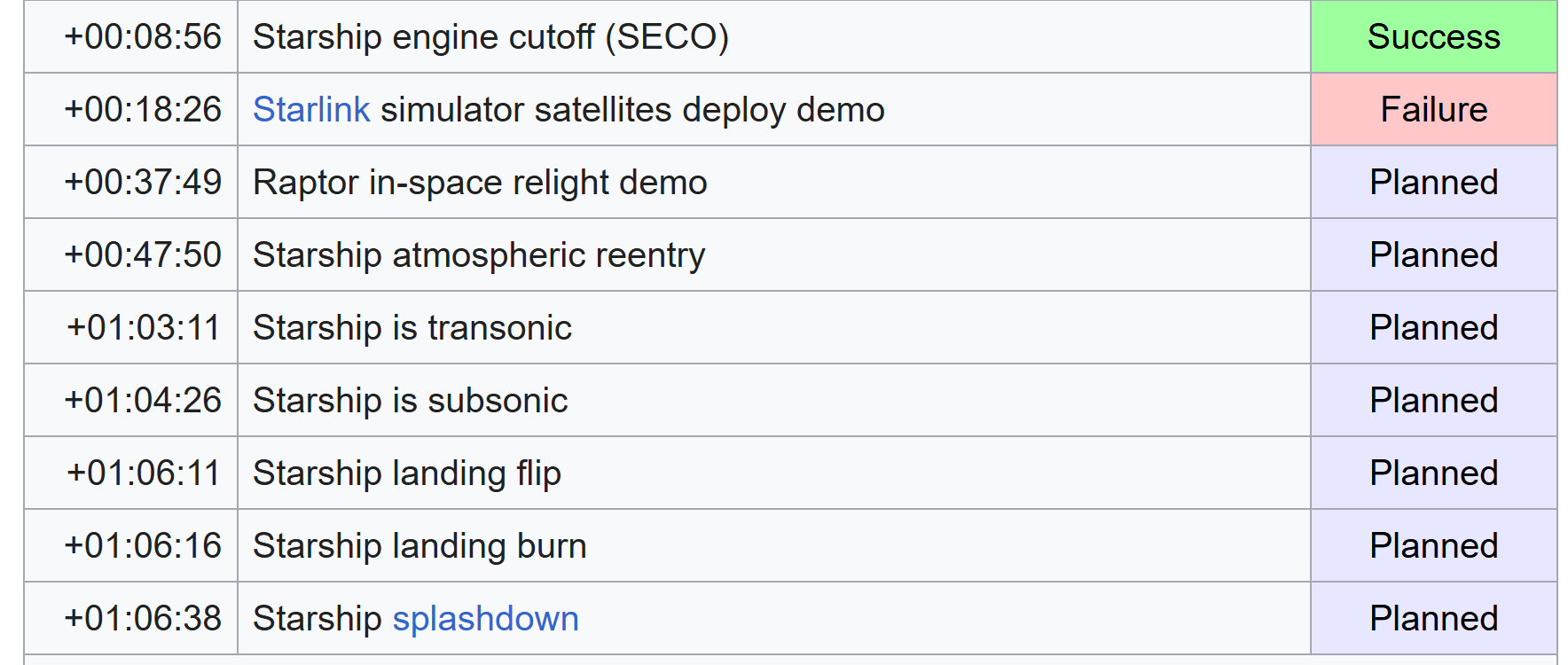Screen dimensions: 1568x665
Task: Click the +01:06:38 time cell
Action: tap(131, 619)
